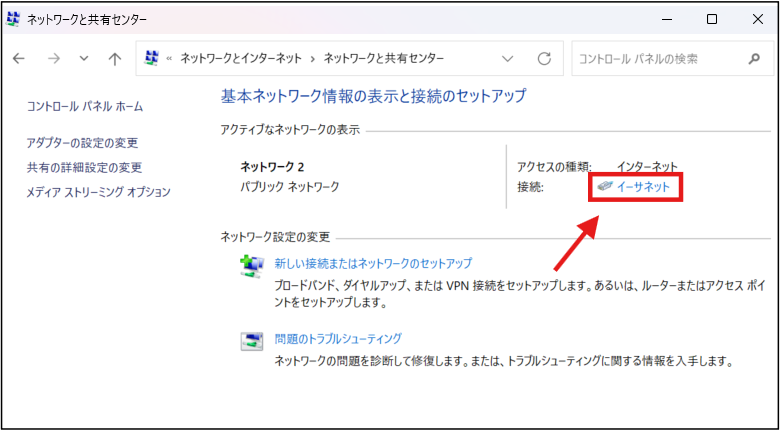Screen dimensions: 780x433
Task: Click the コントロール パネルの検索 search field
Action: tap(672, 59)
